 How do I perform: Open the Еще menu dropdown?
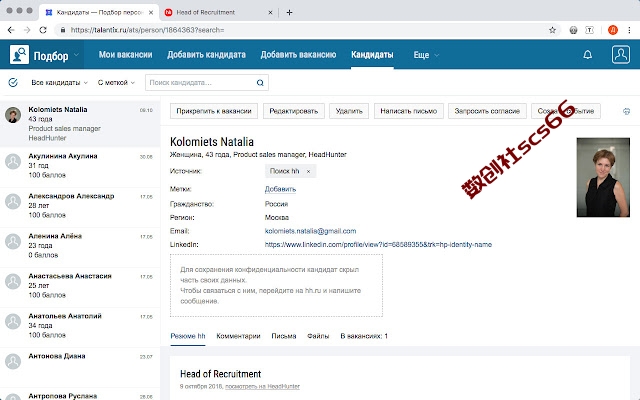pos(426,55)
